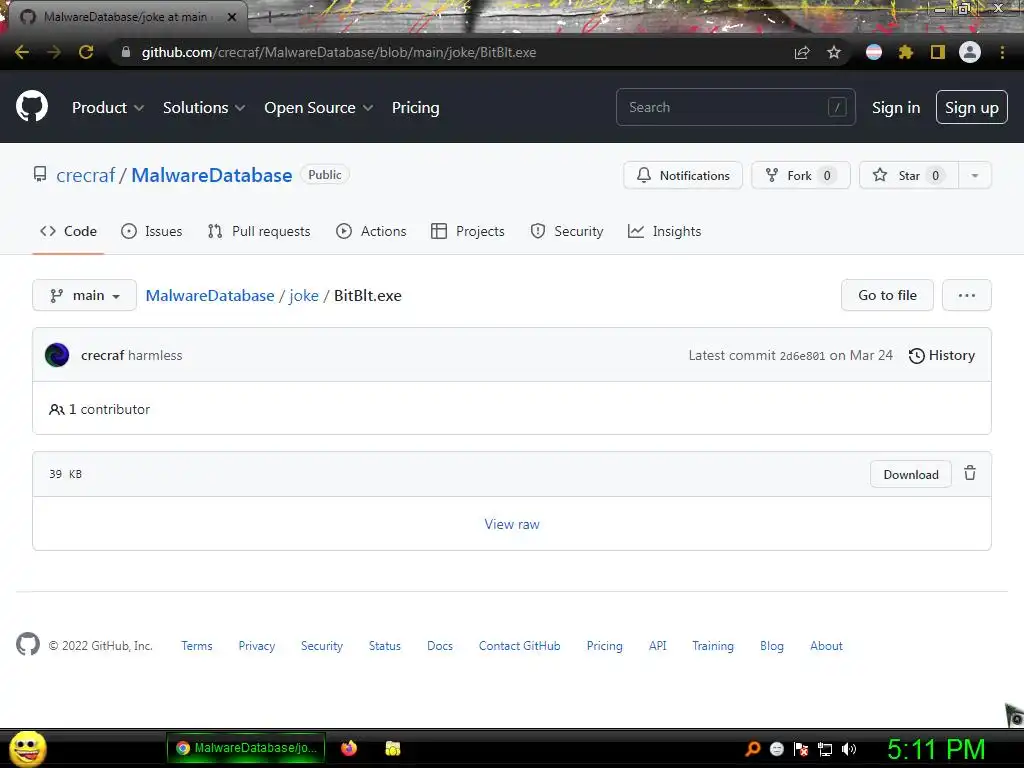1024x768 pixels.
Task: Expand the Open Source menu
Action: [319, 108]
